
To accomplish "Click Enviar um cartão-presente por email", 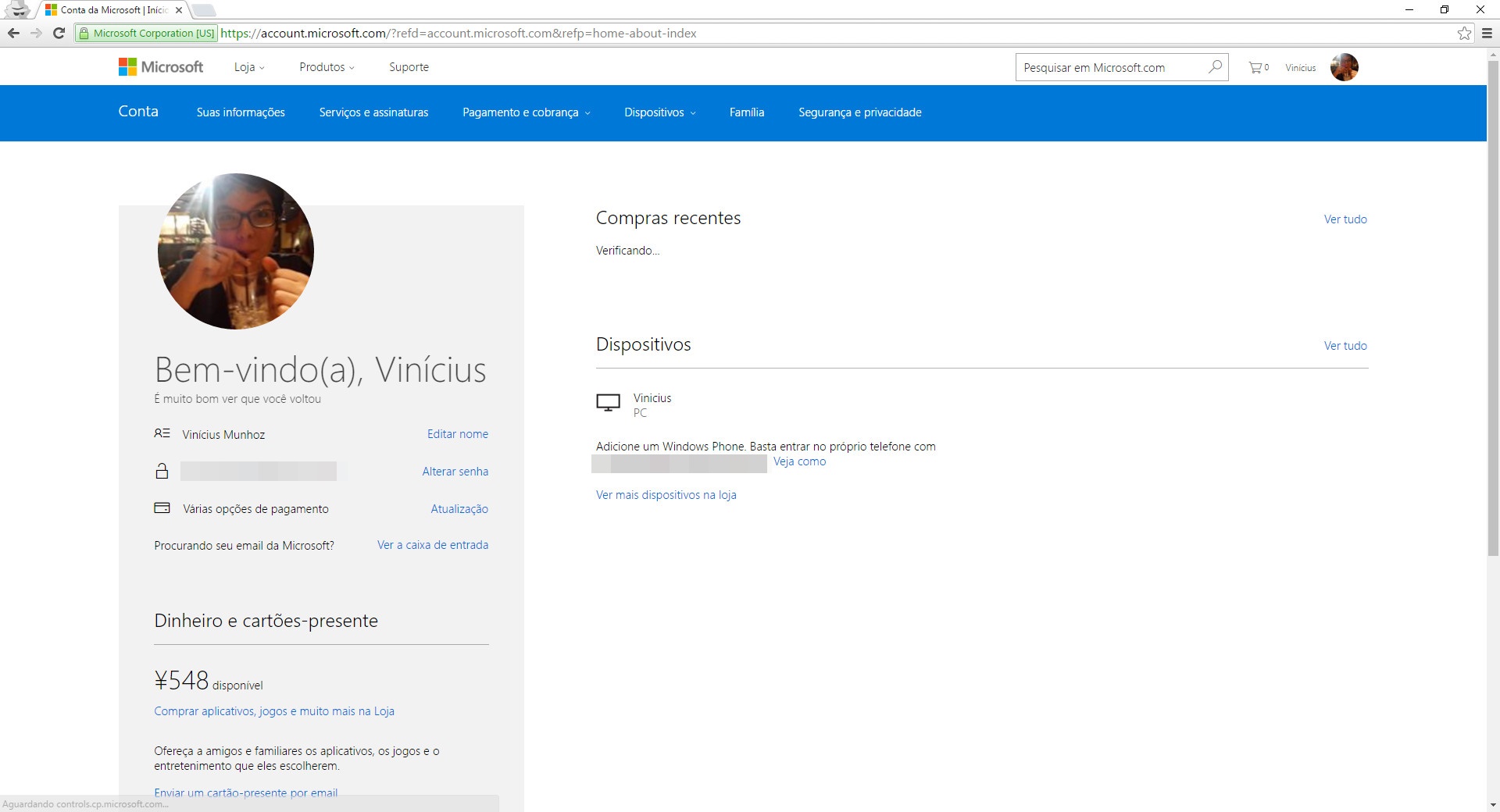I will click(246, 792).
